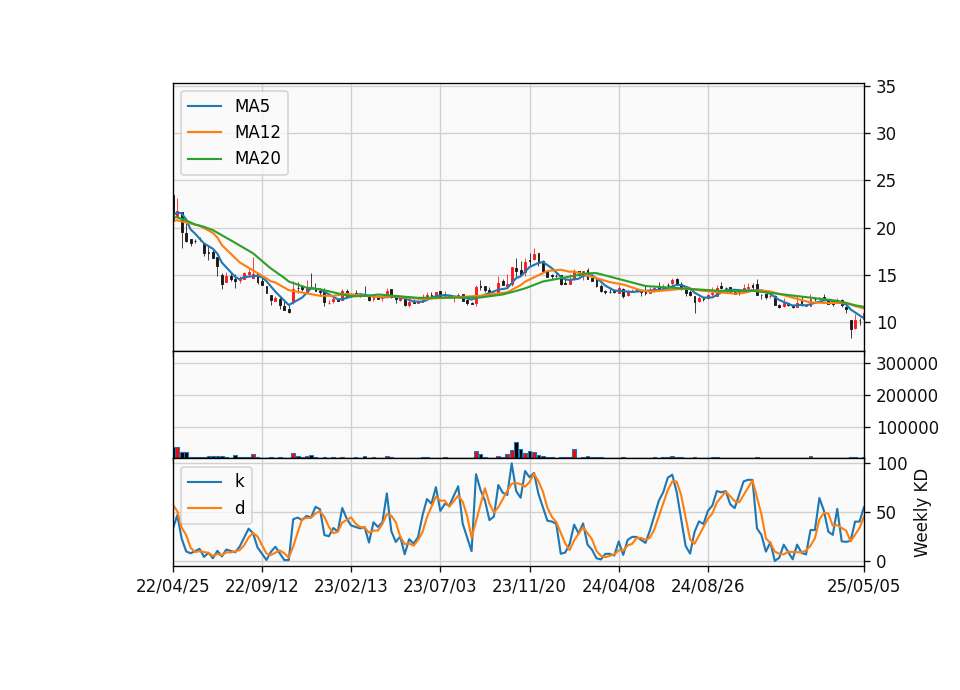Image resolution: width=960 pixels, height=690 pixels.
Task: Click the 22/09/12 date tick label
Action: (261, 586)
